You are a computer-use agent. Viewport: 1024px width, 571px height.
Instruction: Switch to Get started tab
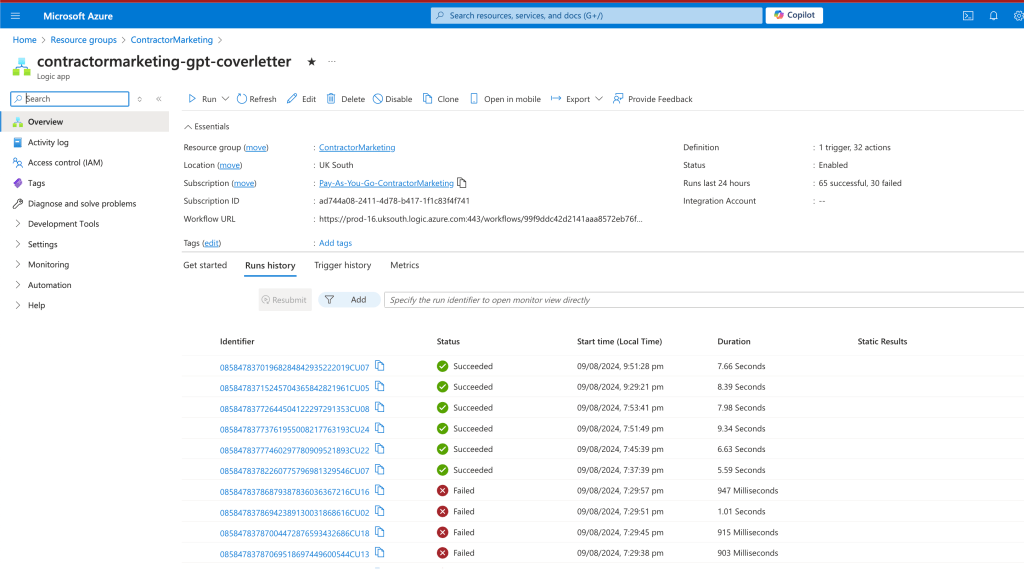(205, 265)
